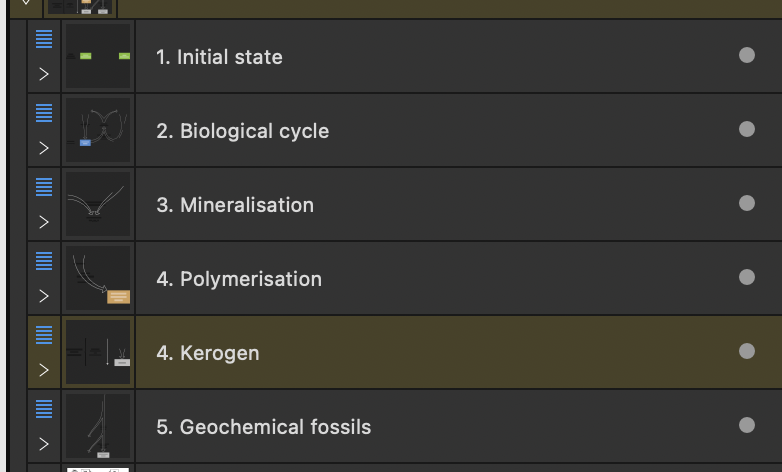Expand the Mineralisation layer group
This screenshot has height=472, width=782.
click(44, 222)
